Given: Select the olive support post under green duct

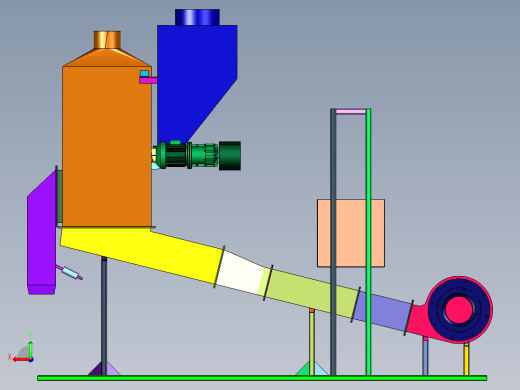Looking at the screenshot, I should tap(312, 343).
